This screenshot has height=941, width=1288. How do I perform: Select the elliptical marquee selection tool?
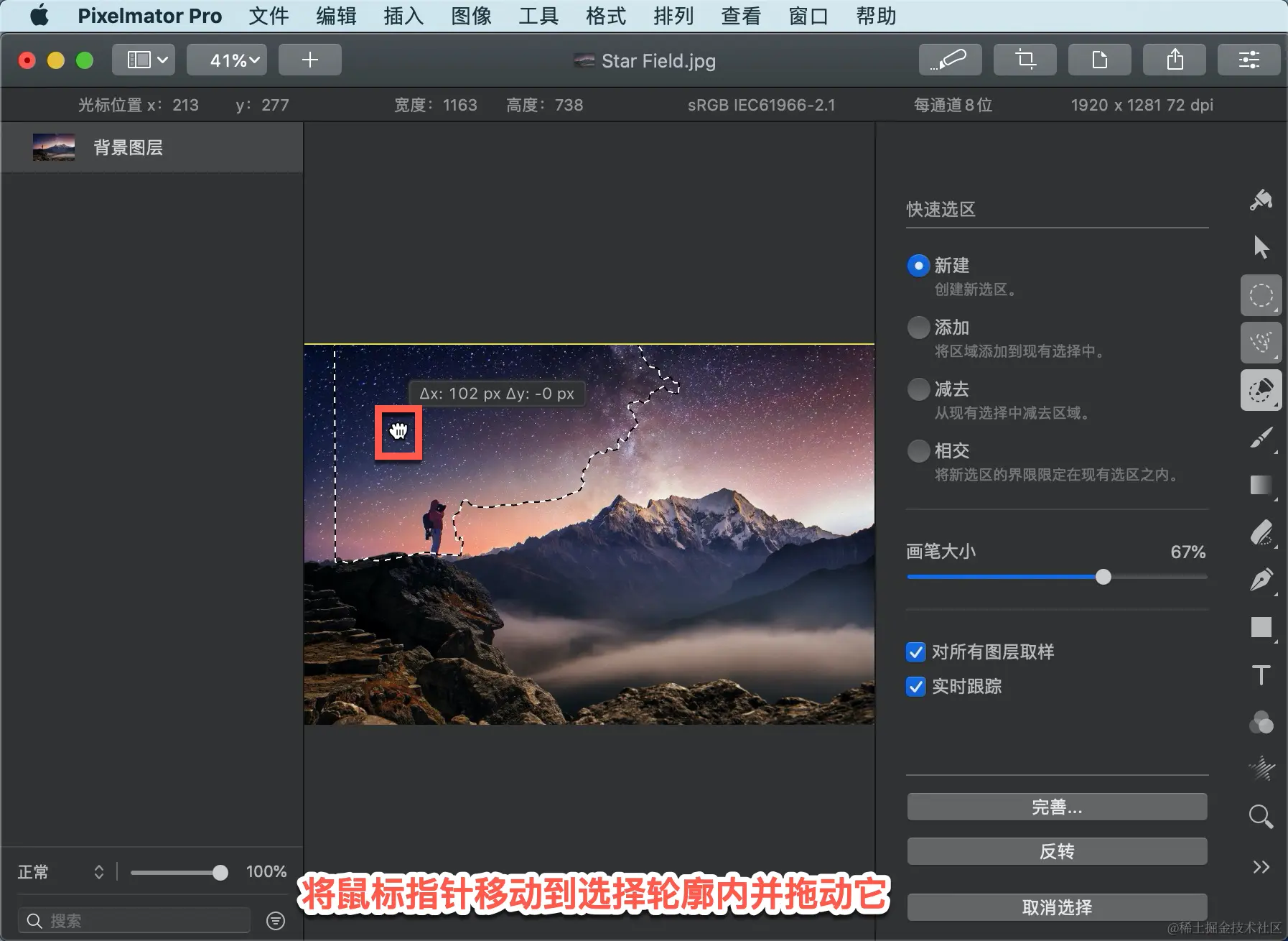click(1261, 295)
